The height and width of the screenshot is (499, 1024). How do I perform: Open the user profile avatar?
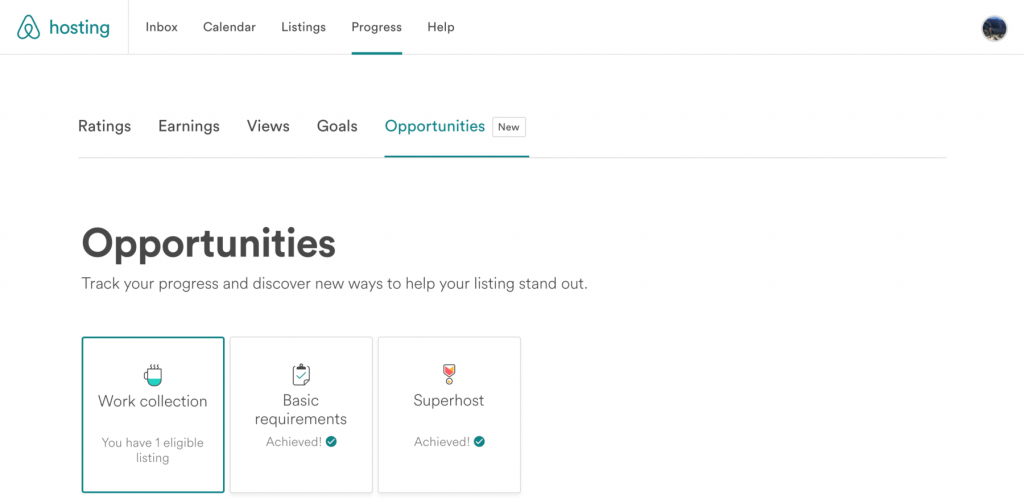tap(994, 28)
